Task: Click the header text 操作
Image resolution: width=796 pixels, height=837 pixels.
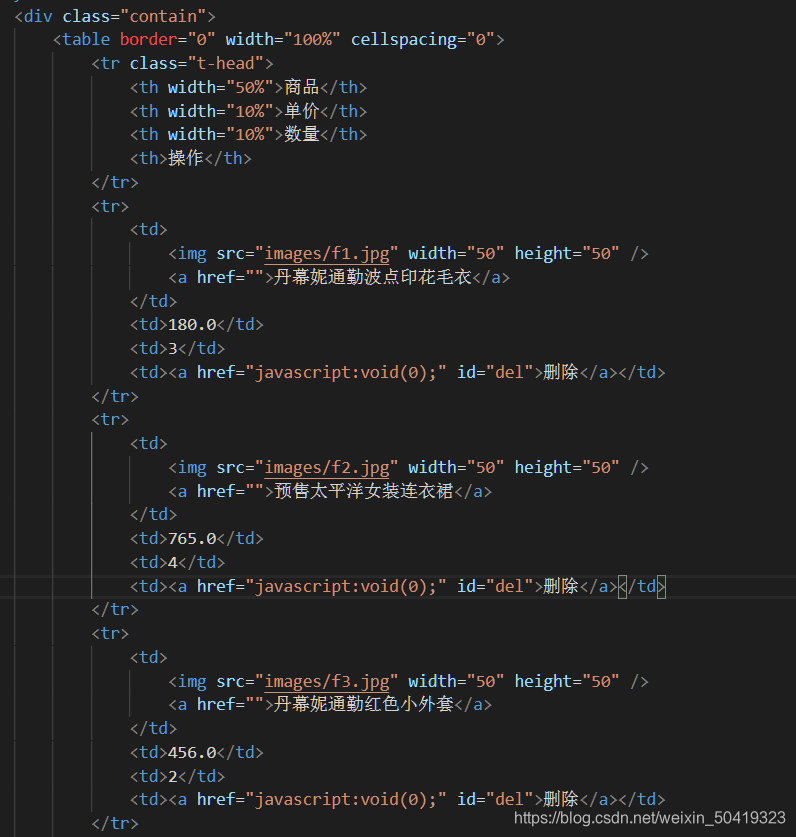Action: 186,158
